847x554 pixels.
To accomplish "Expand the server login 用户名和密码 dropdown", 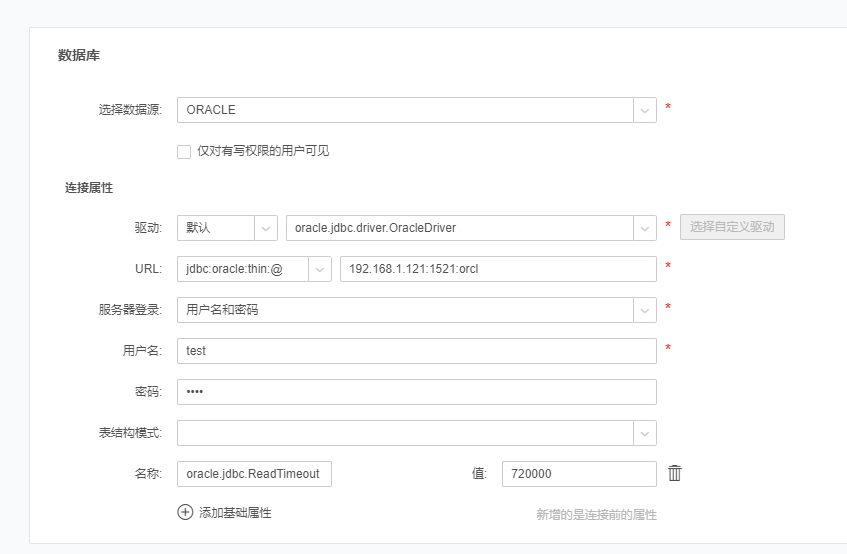I will [x=645, y=310].
